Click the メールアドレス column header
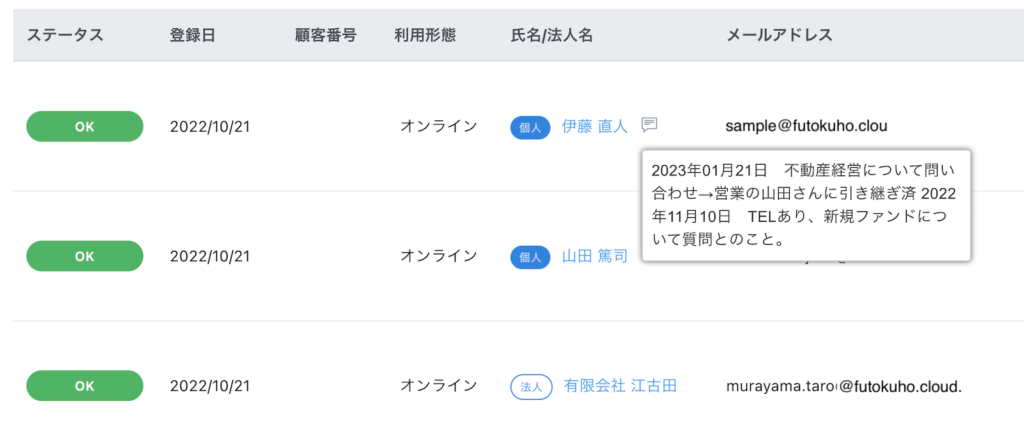The image size is (1024, 445). (x=779, y=35)
